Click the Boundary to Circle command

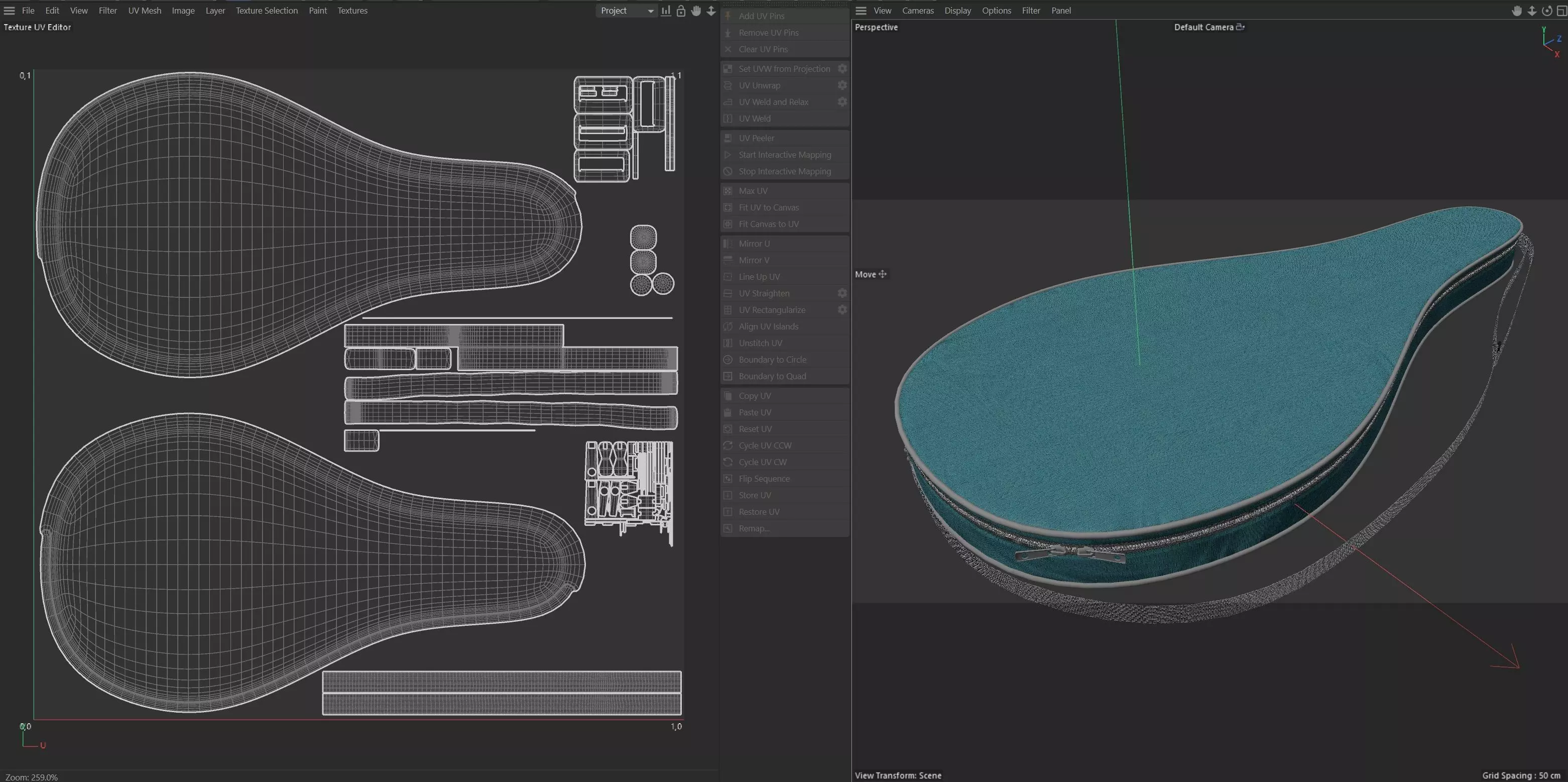point(772,359)
